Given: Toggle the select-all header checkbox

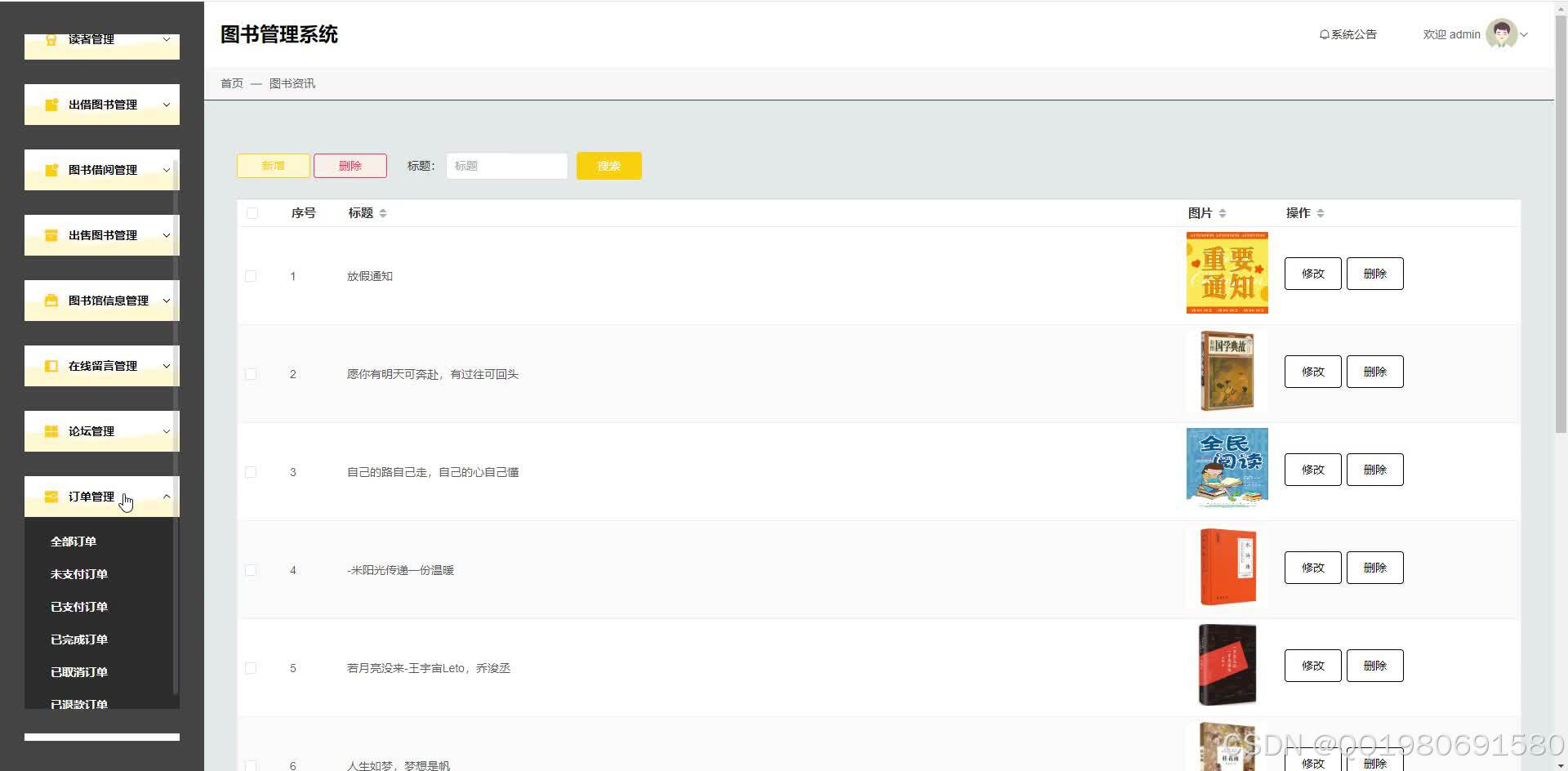Looking at the screenshot, I should 252,213.
